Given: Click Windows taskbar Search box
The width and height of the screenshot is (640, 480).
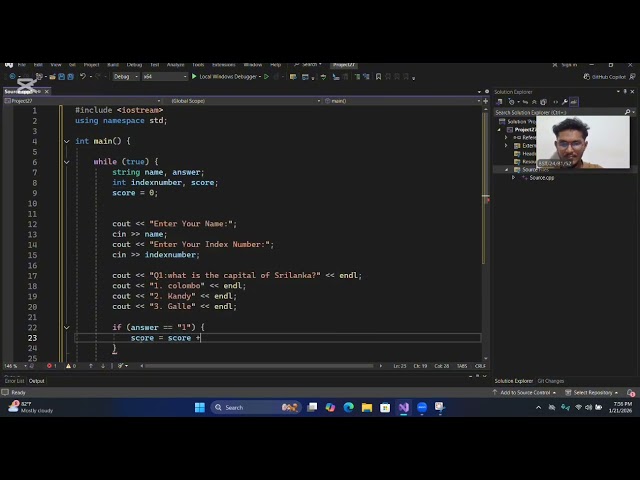Looking at the screenshot, I should pos(256,407).
